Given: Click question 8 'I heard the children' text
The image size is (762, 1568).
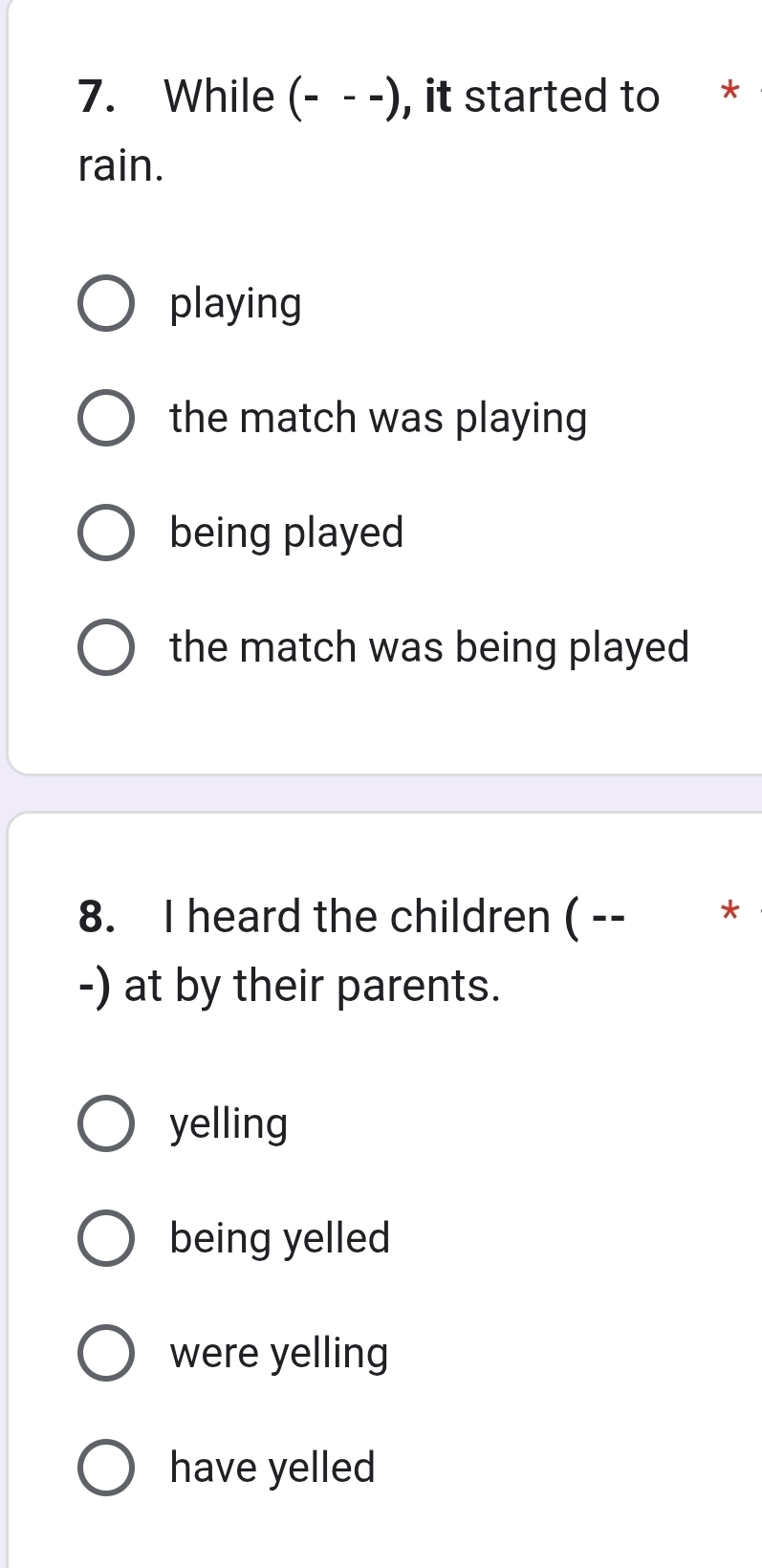Looking at the screenshot, I should (x=354, y=918).
